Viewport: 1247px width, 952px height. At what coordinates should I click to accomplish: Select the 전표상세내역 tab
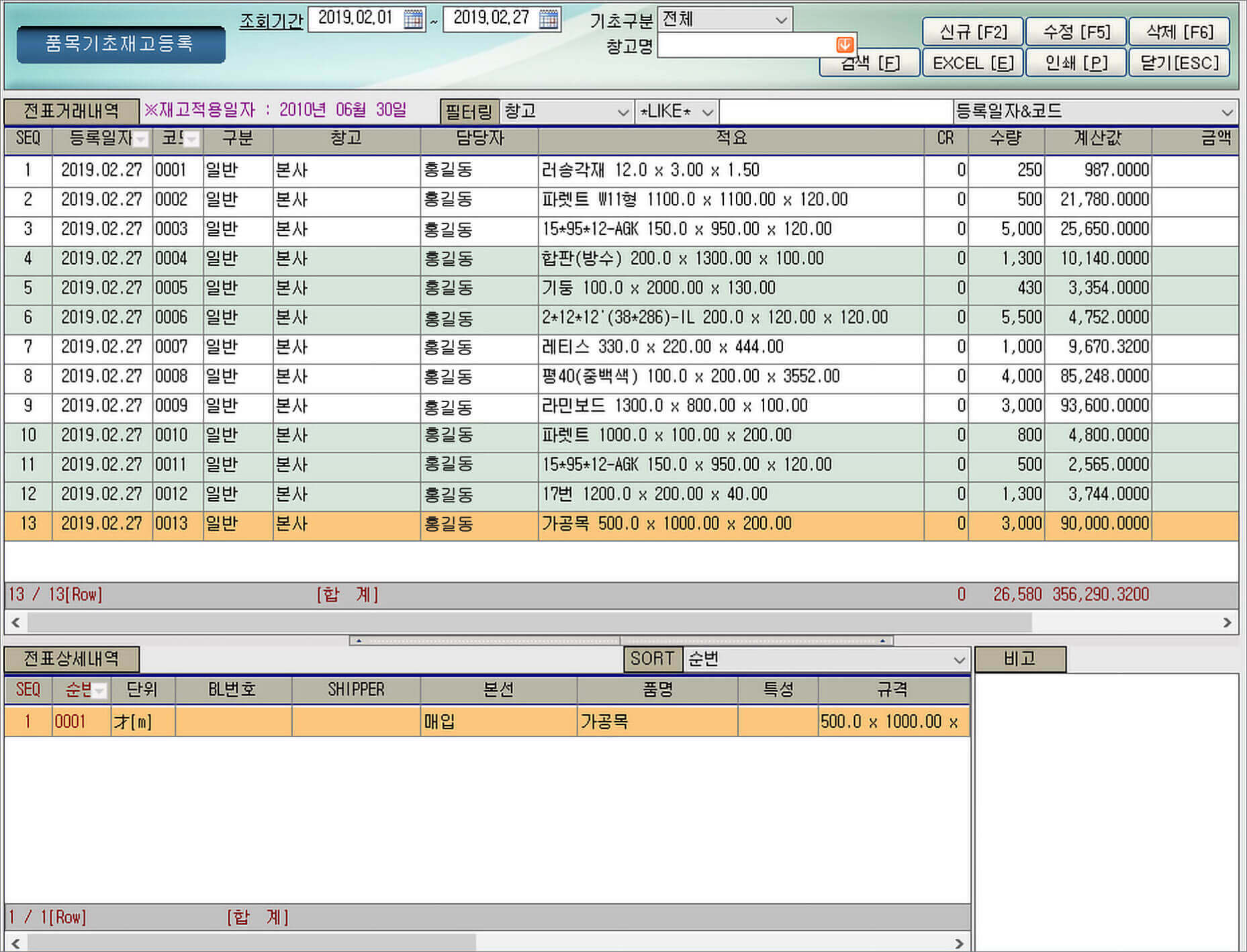[72, 659]
